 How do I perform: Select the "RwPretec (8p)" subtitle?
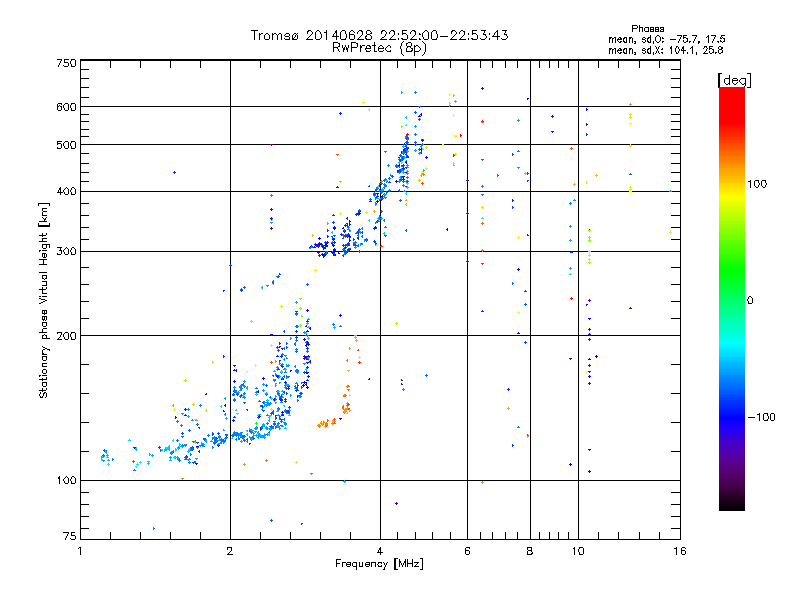coord(379,48)
